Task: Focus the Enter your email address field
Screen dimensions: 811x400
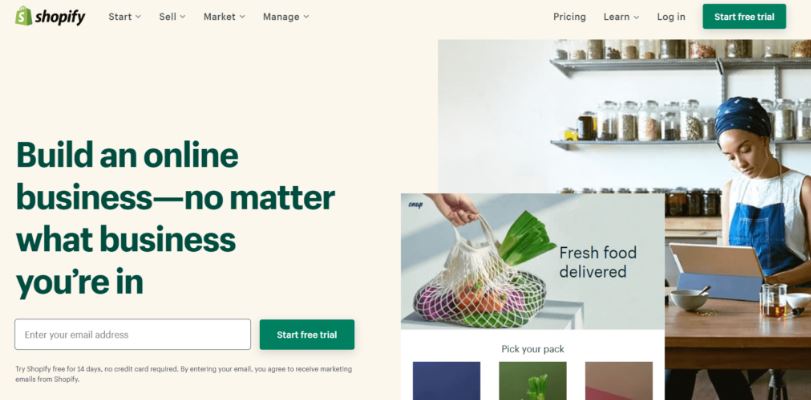Action: coord(132,334)
